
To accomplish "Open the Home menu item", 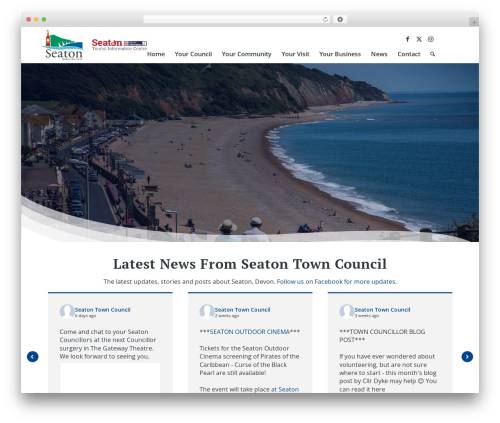I will click(x=156, y=54).
